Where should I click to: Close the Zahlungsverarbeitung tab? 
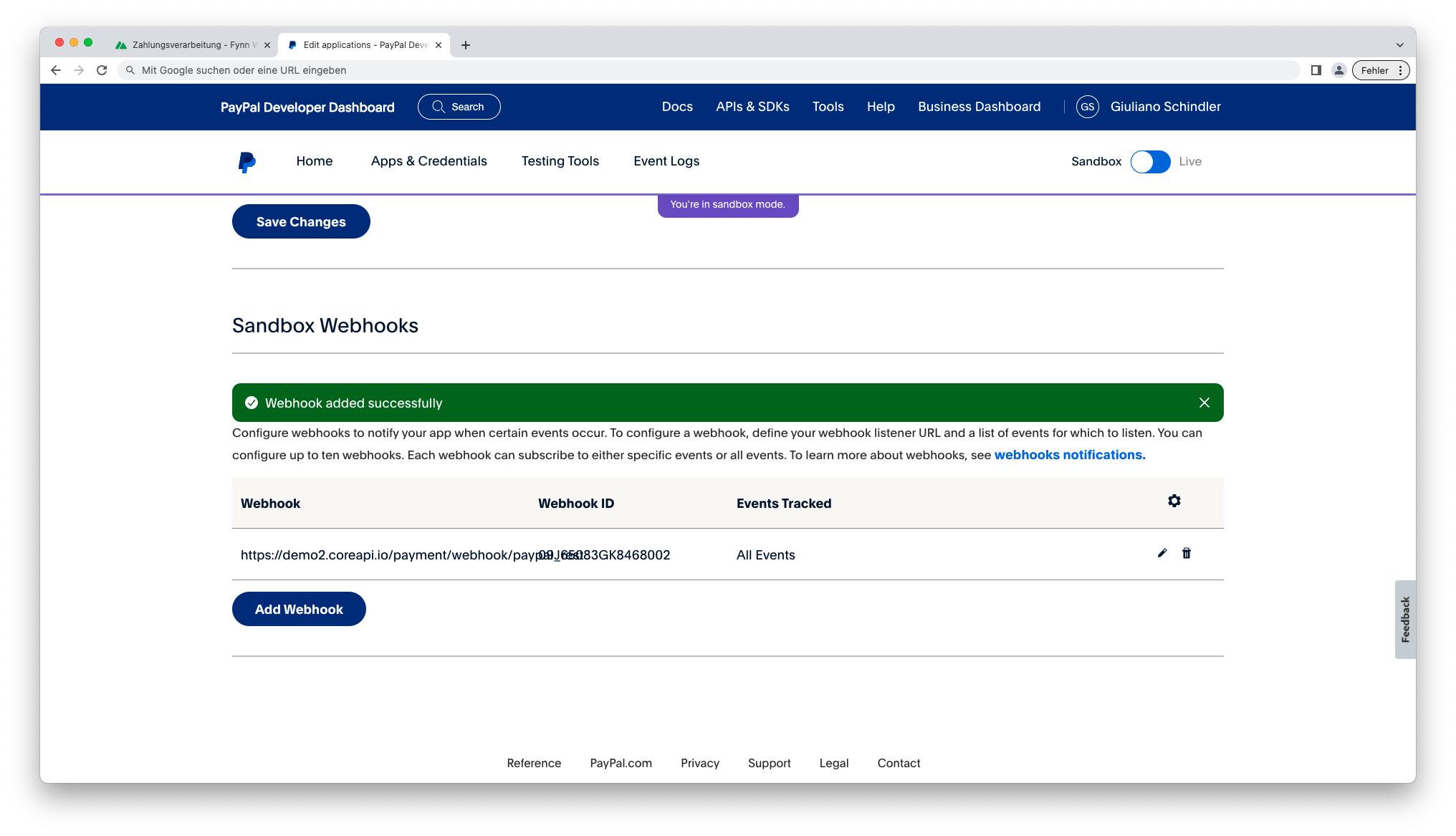[x=267, y=45]
